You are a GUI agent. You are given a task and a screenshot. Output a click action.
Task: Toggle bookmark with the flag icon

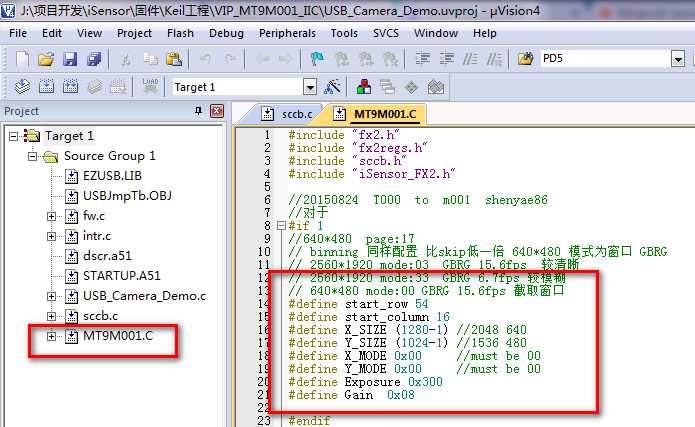[317, 59]
